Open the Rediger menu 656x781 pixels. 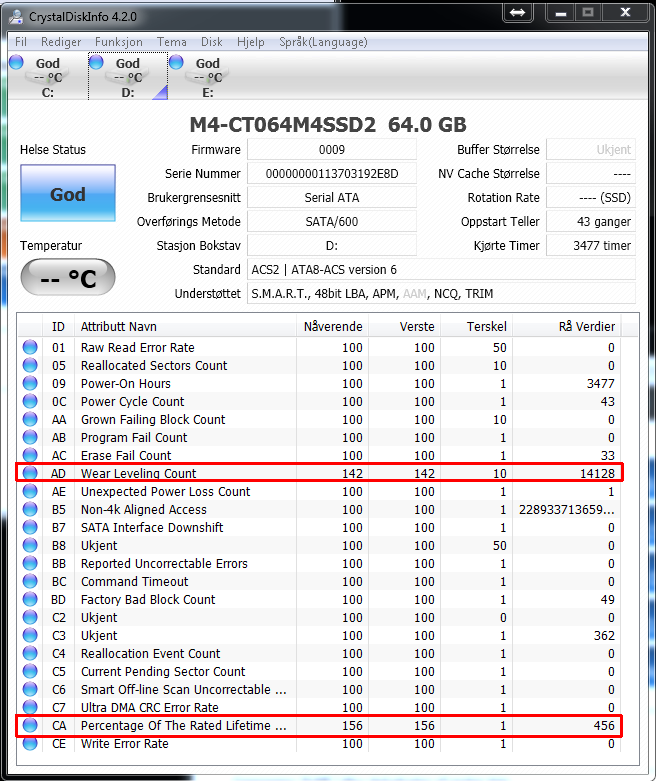tap(61, 42)
